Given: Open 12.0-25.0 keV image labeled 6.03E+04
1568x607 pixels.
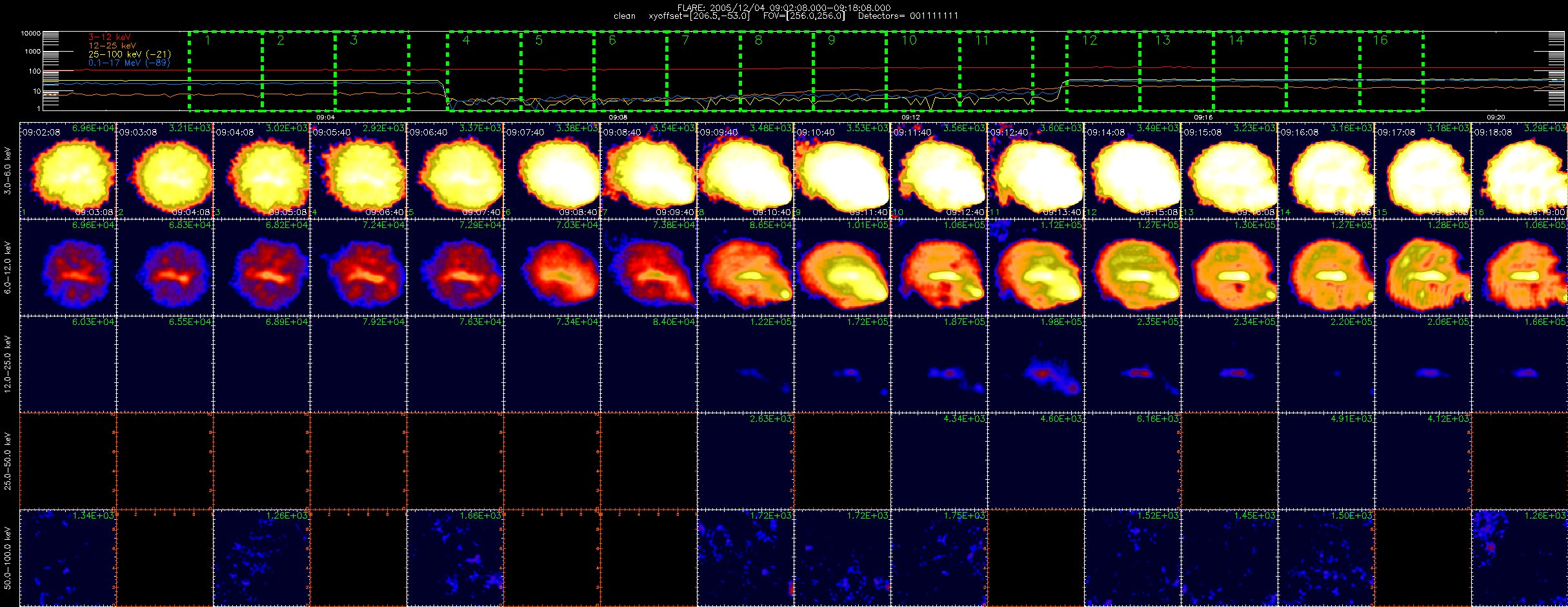Looking at the screenshot, I should click(68, 364).
